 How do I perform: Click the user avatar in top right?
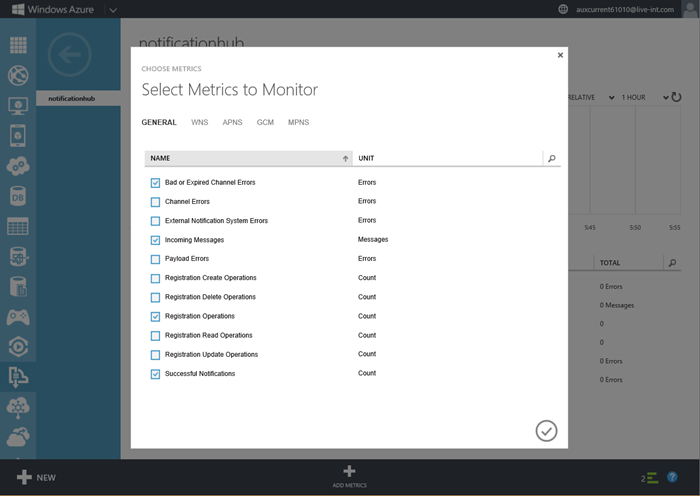pos(690,9)
